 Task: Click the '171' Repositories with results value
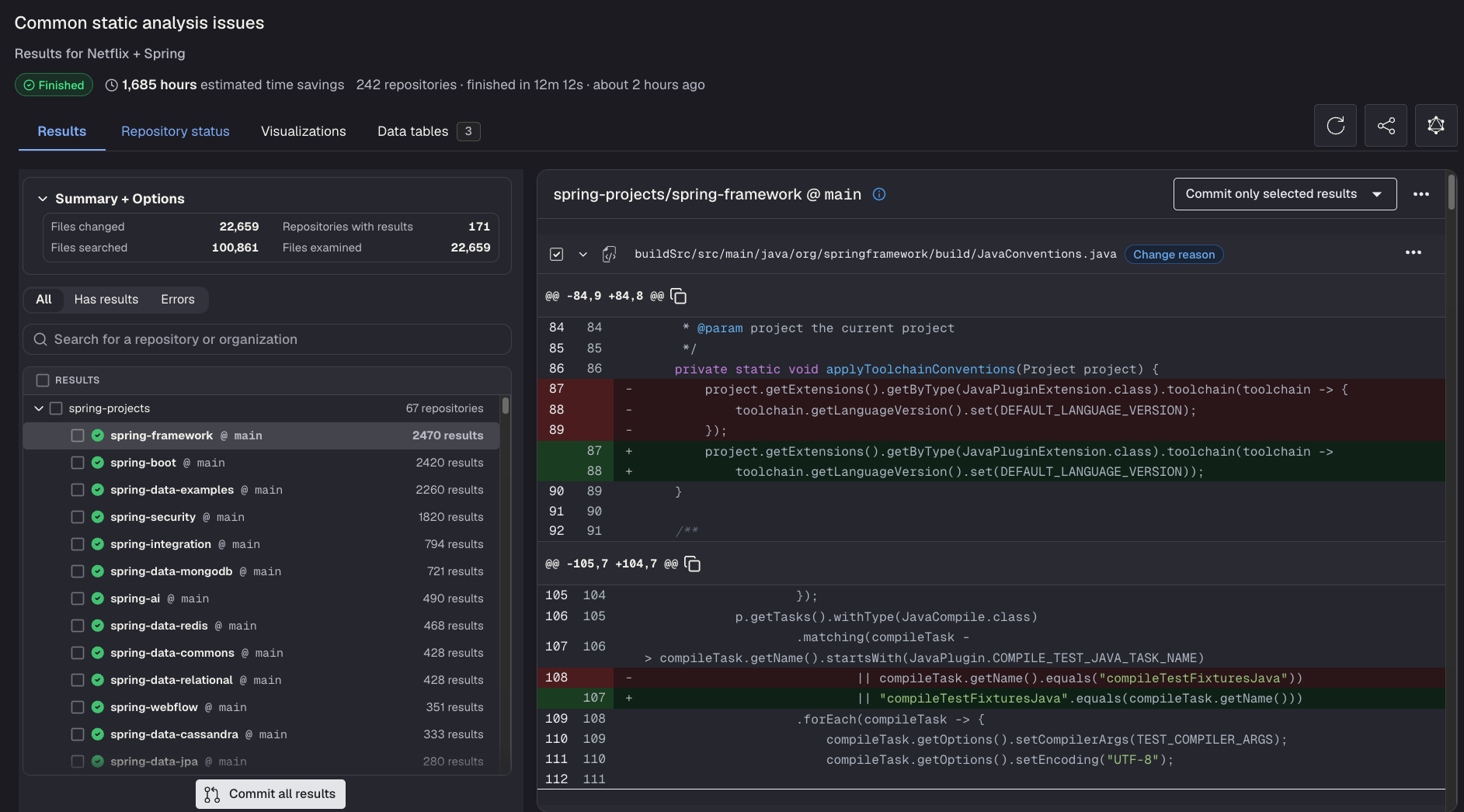[479, 227]
